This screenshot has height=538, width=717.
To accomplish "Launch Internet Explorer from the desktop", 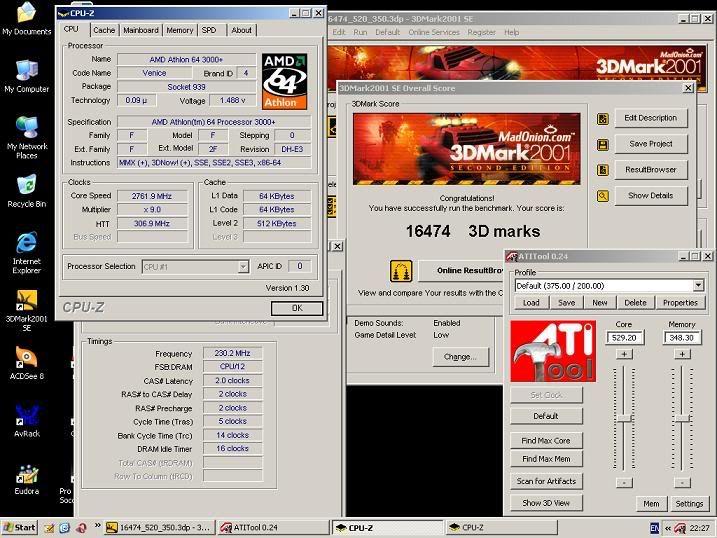I will (26, 245).
